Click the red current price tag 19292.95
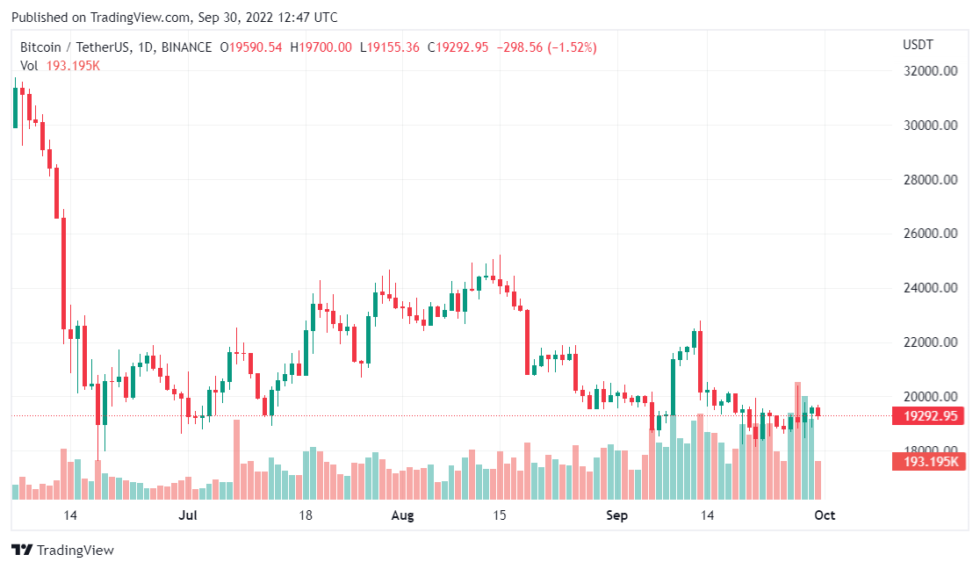Viewport: 980px width, 569px height. coord(929,416)
